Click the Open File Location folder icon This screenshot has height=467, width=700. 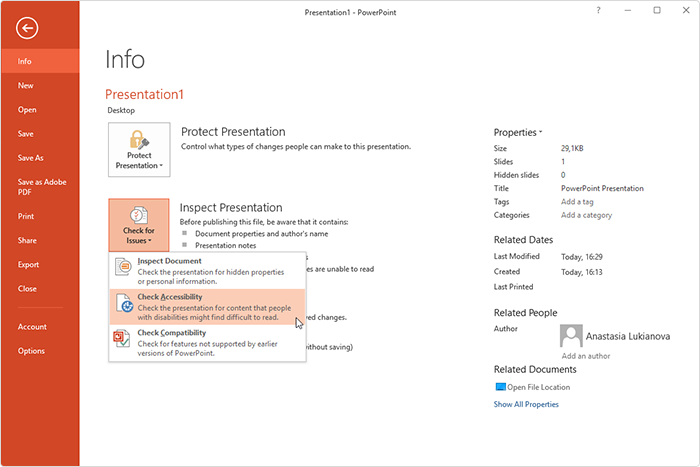(x=500, y=387)
